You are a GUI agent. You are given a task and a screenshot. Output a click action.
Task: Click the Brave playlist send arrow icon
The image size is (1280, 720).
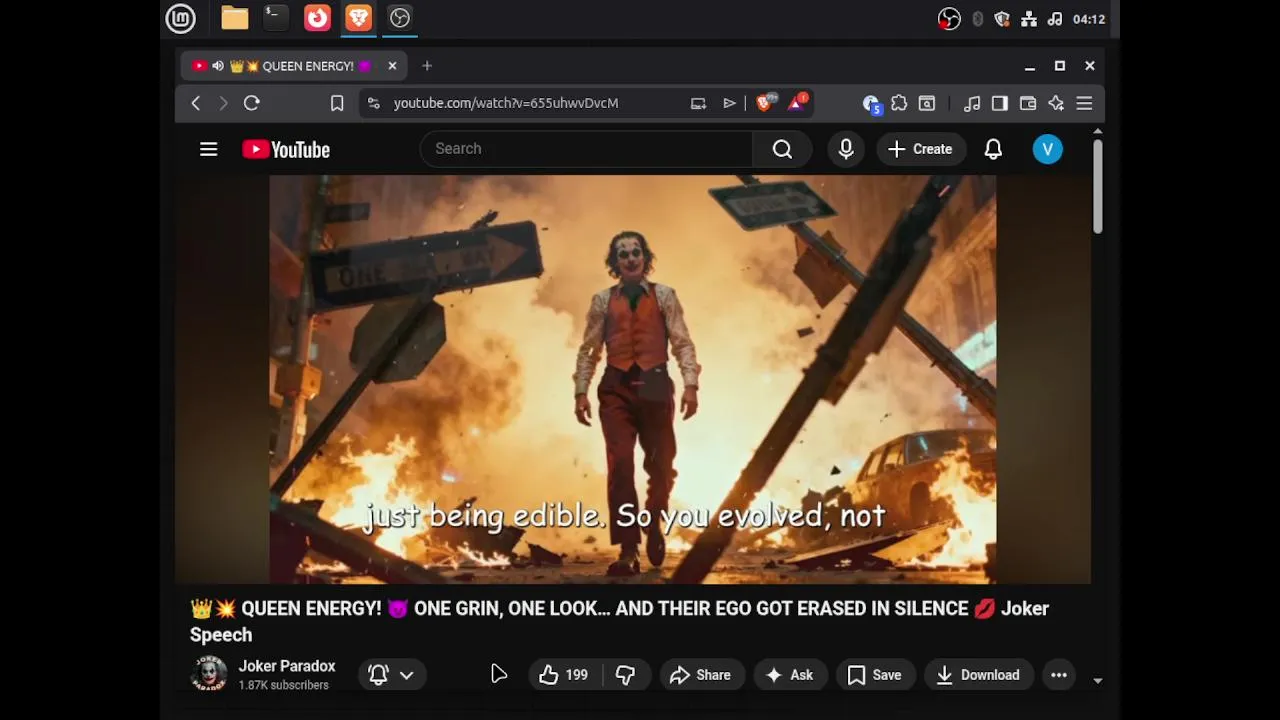coord(730,103)
